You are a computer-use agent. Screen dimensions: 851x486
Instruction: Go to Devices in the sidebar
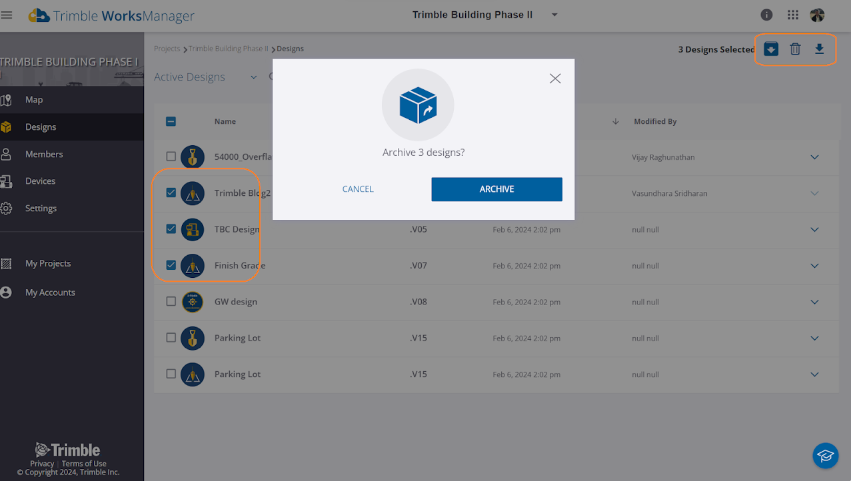[x=41, y=181]
